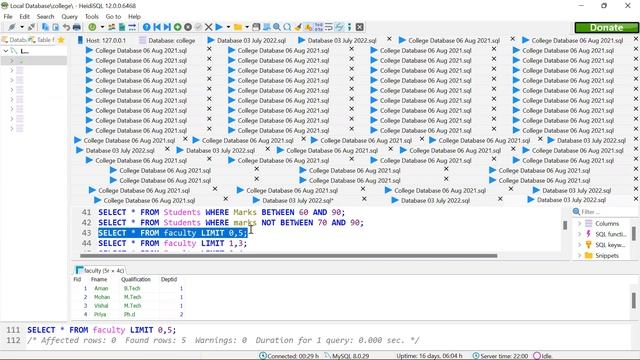Open the refresh options dropdown arrow
This screenshot has height=360, width=640.
102,27
